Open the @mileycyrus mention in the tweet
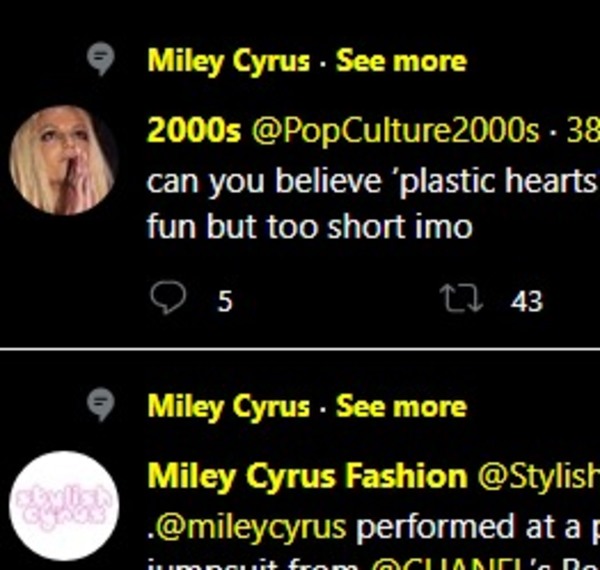This screenshot has width=600, height=570. 248,526
